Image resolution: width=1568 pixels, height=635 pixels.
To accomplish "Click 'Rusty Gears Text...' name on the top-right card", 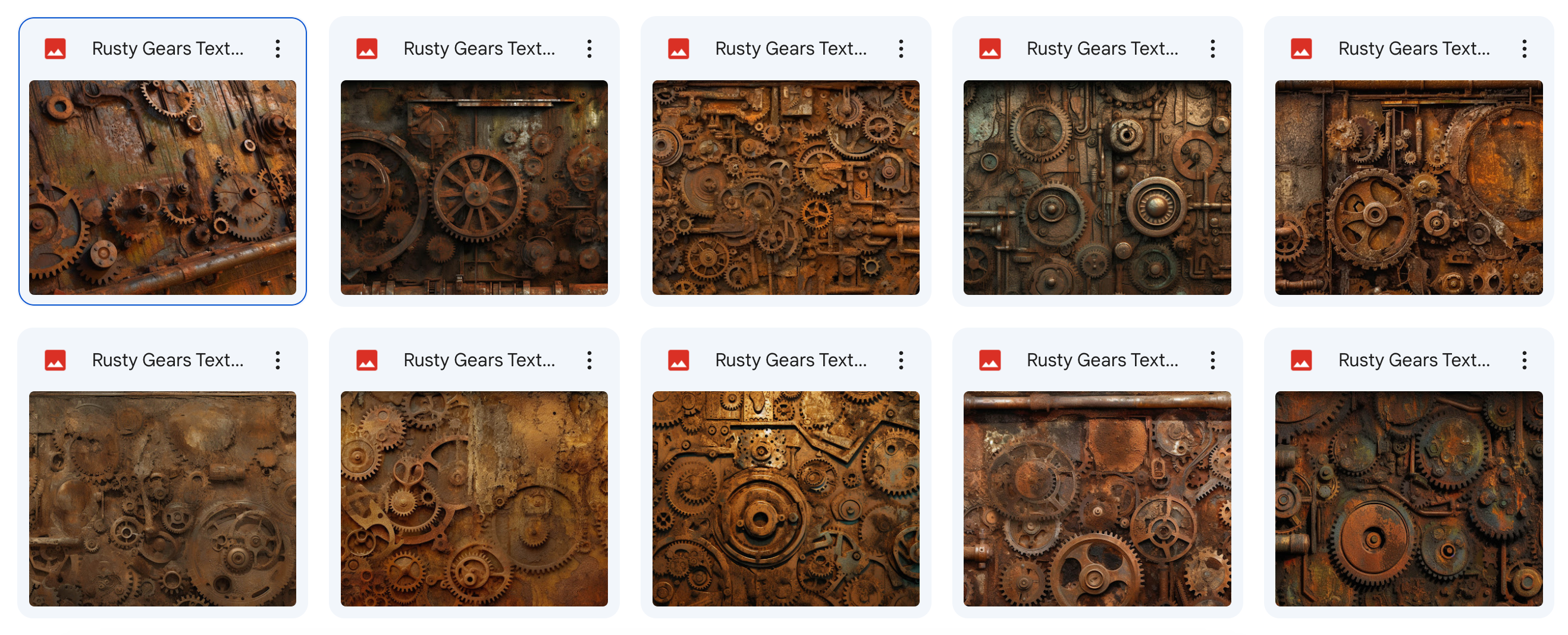I will point(1415,49).
